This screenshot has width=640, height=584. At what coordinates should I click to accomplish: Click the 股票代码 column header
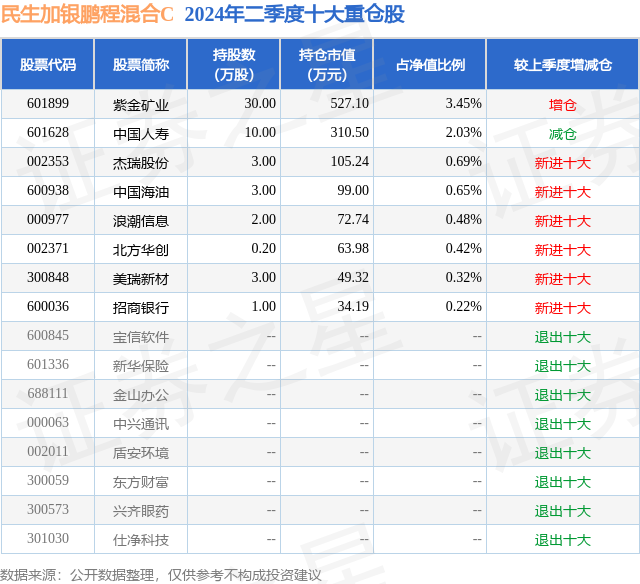coord(48,64)
